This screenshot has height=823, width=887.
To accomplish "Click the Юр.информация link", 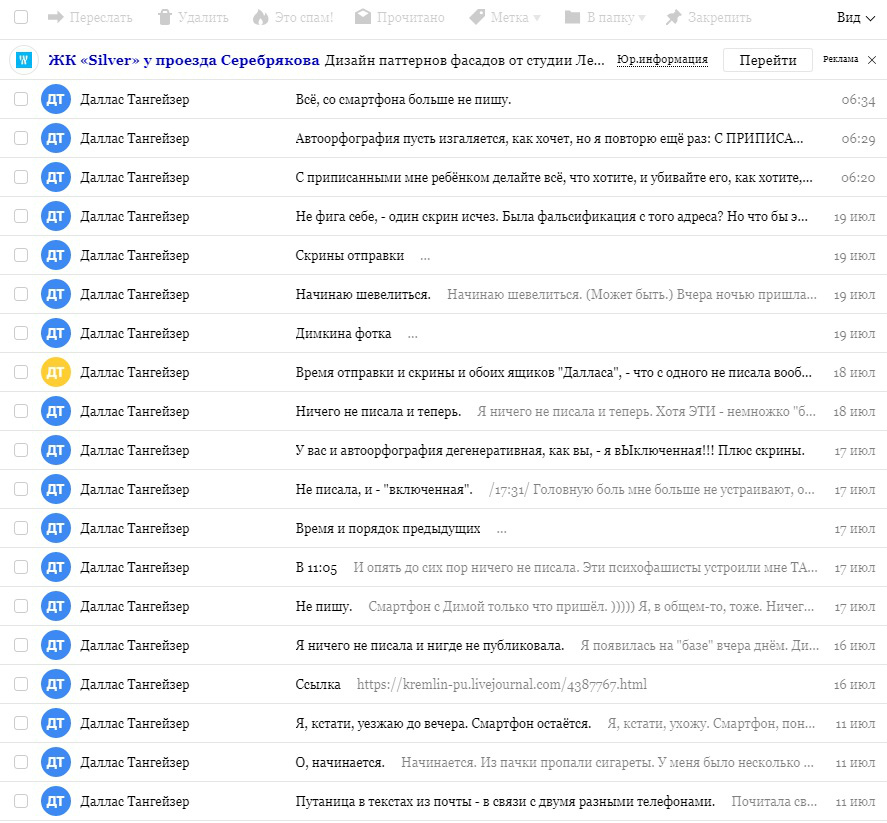I will tap(662, 60).
